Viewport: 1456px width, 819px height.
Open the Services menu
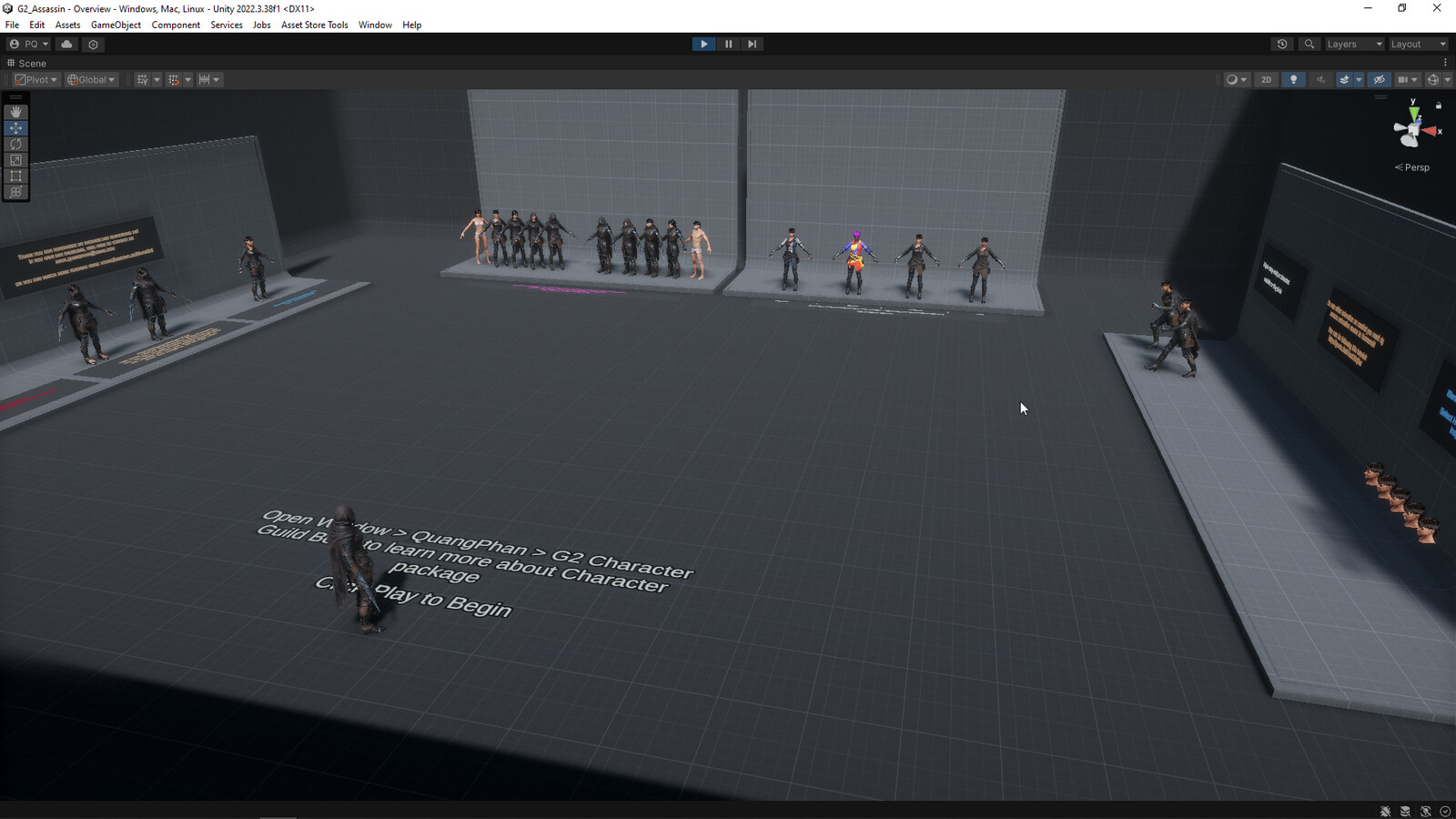coord(227,25)
